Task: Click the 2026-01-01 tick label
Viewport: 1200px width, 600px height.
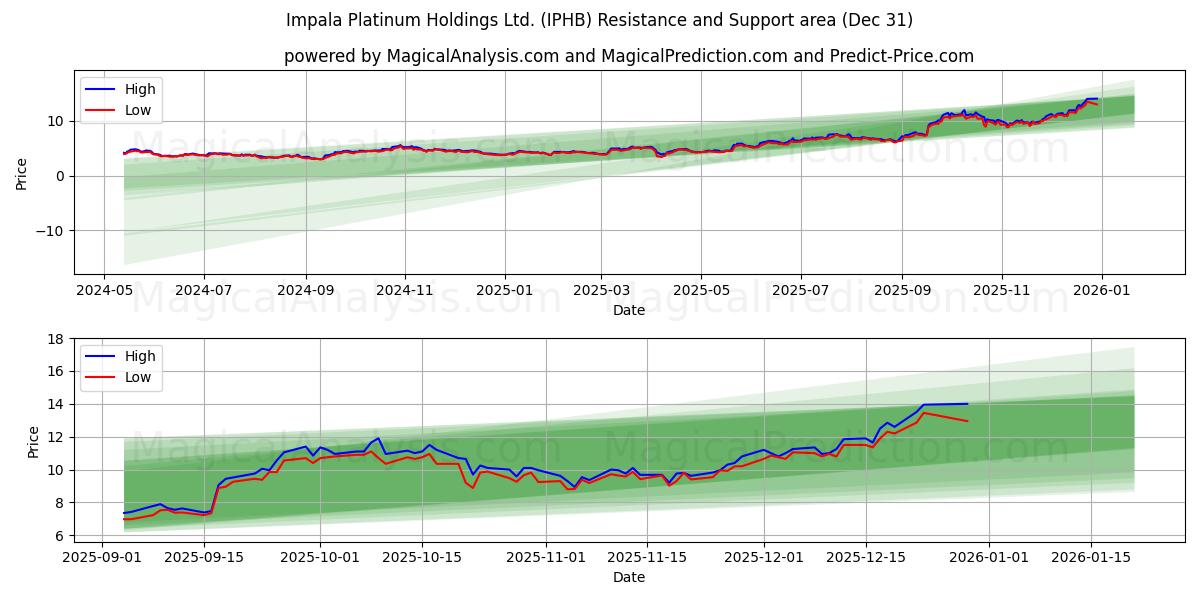Action: coord(988,557)
